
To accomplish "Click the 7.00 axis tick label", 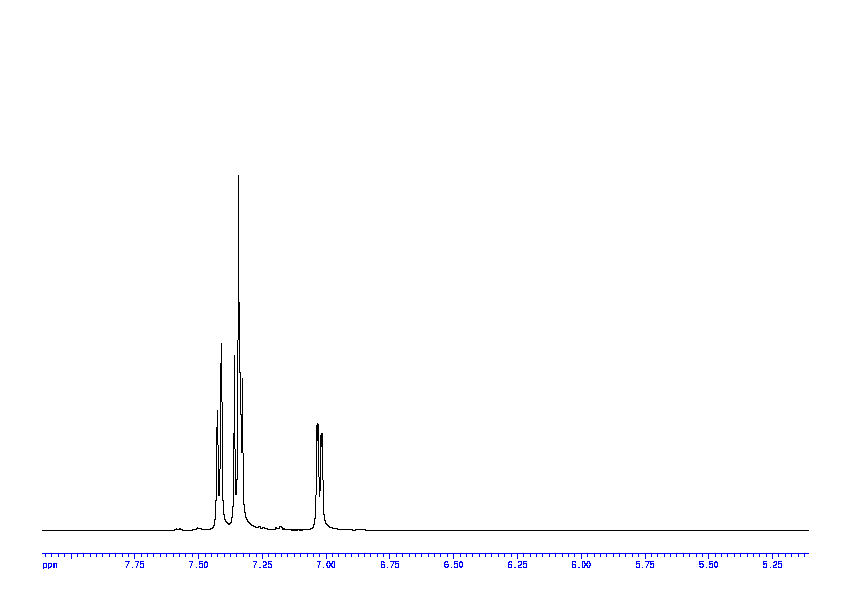I will click(x=326, y=565).
